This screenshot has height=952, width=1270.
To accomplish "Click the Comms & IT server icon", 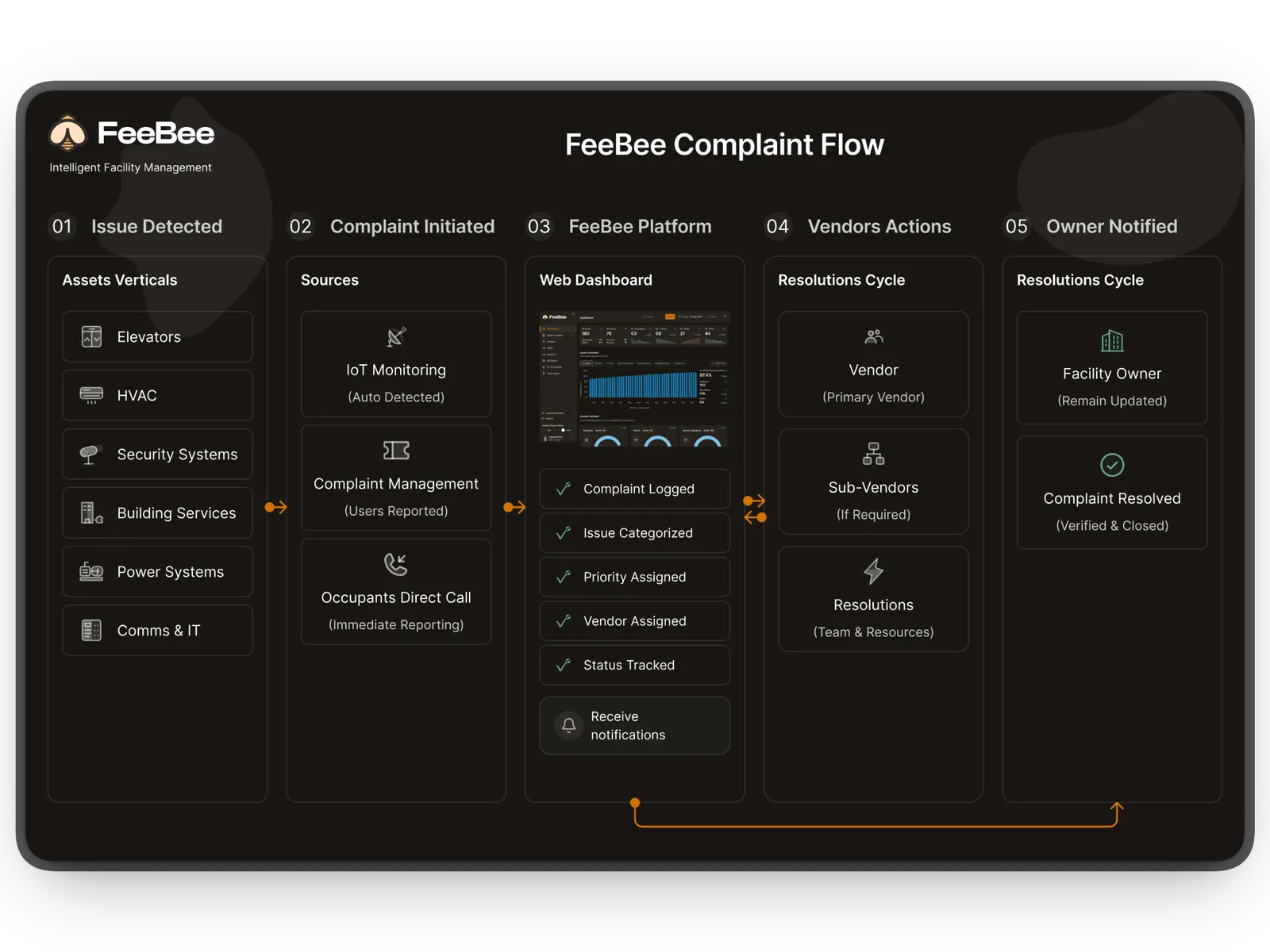I will tap(91, 630).
